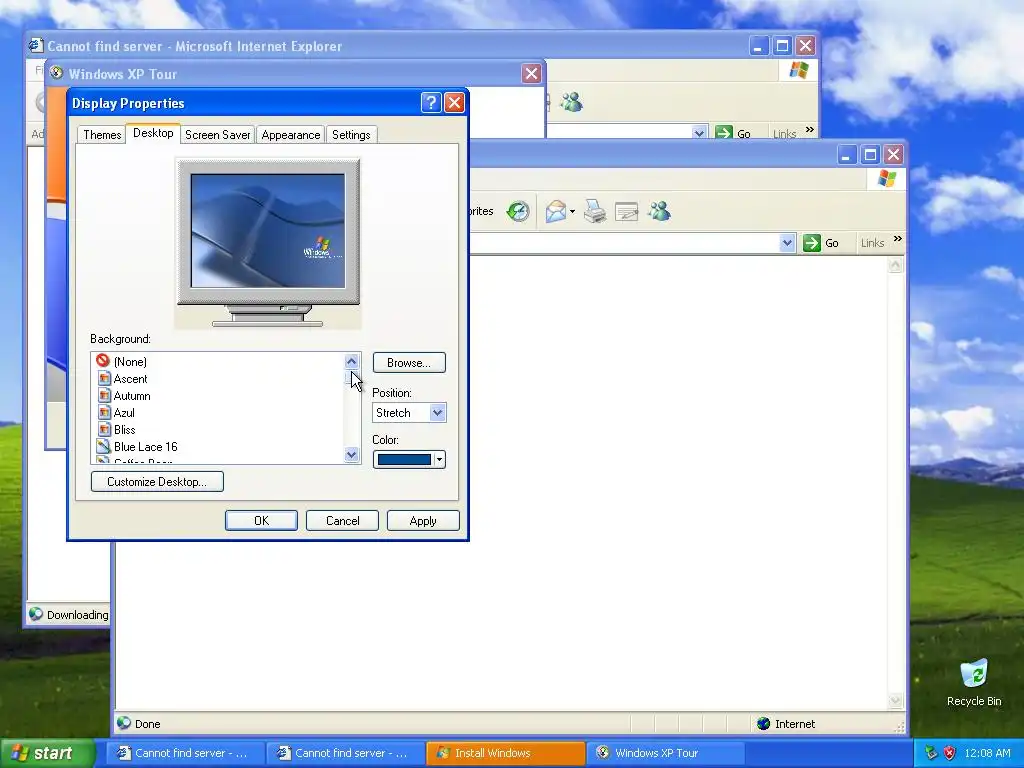Click the Browse... button
This screenshot has width=1024, height=768.
[x=409, y=362]
